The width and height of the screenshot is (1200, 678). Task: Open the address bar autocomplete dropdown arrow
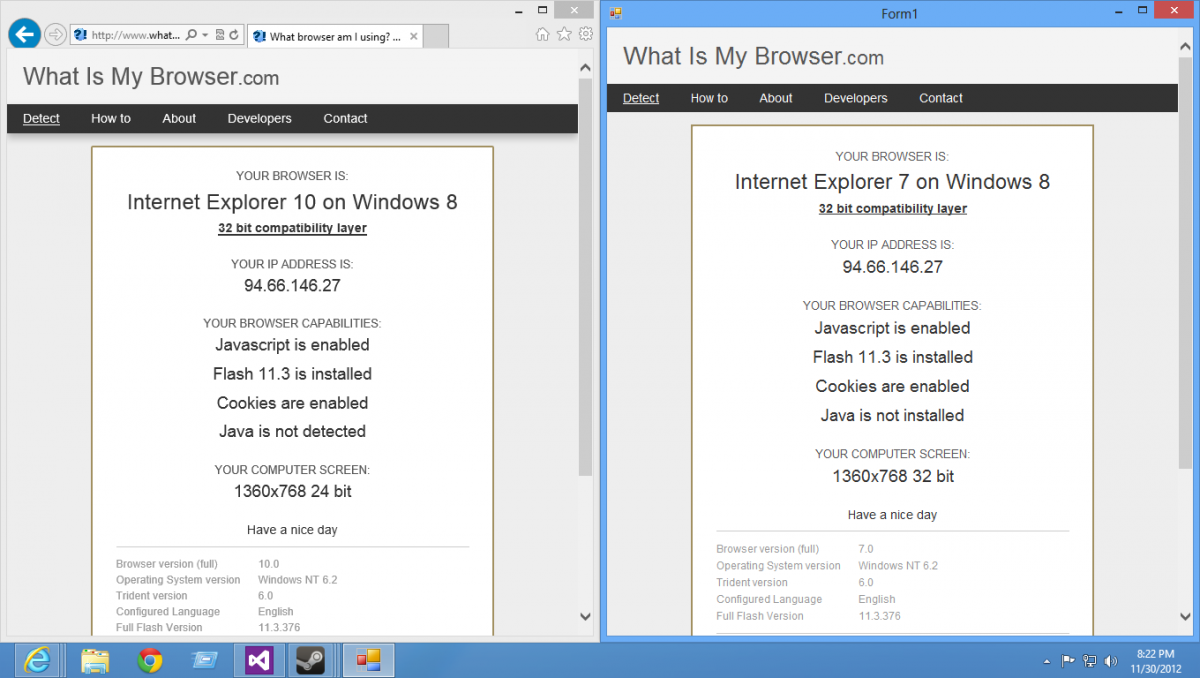[x=205, y=35]
